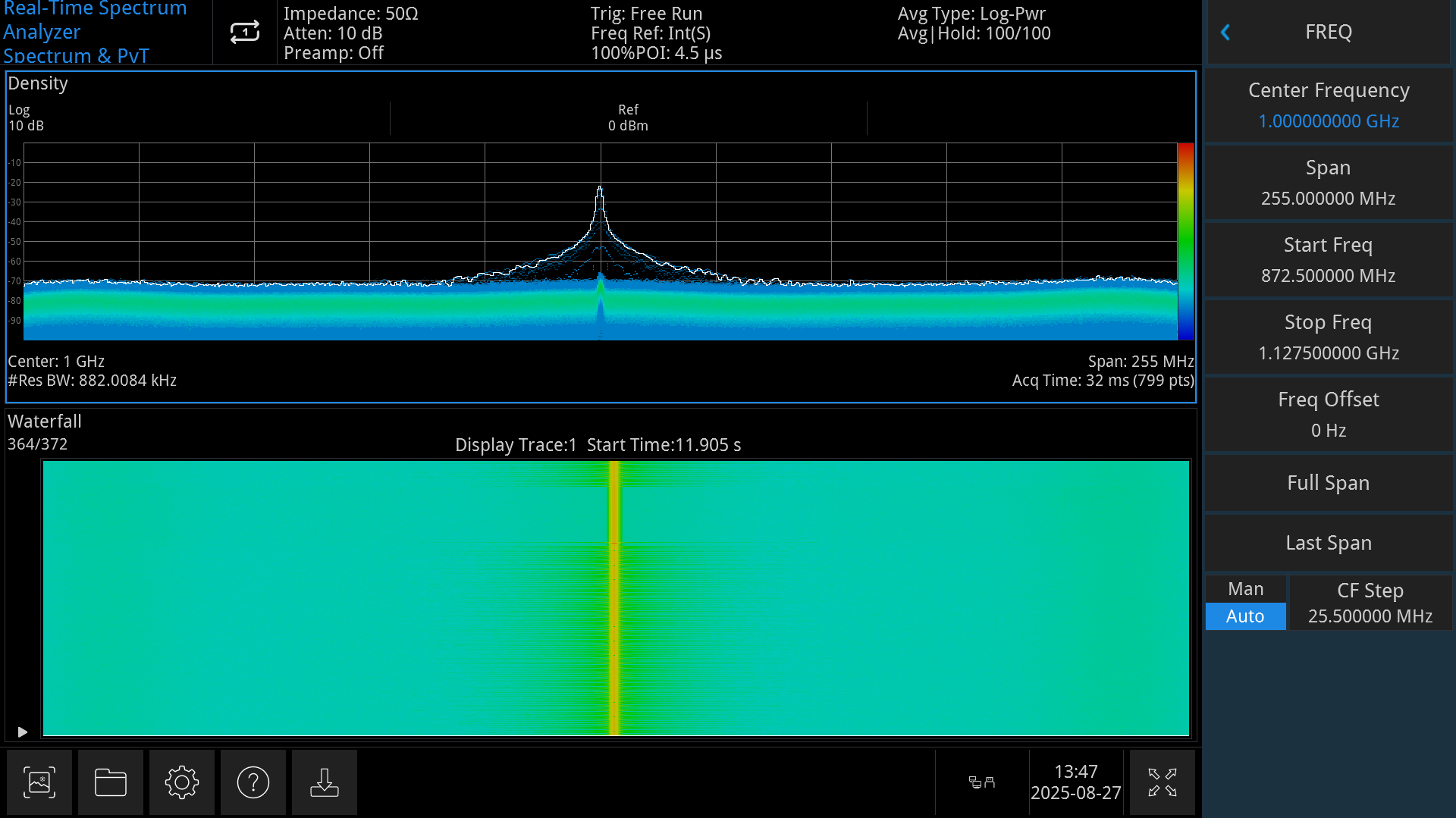Click the save/export icon

point(324,782)
